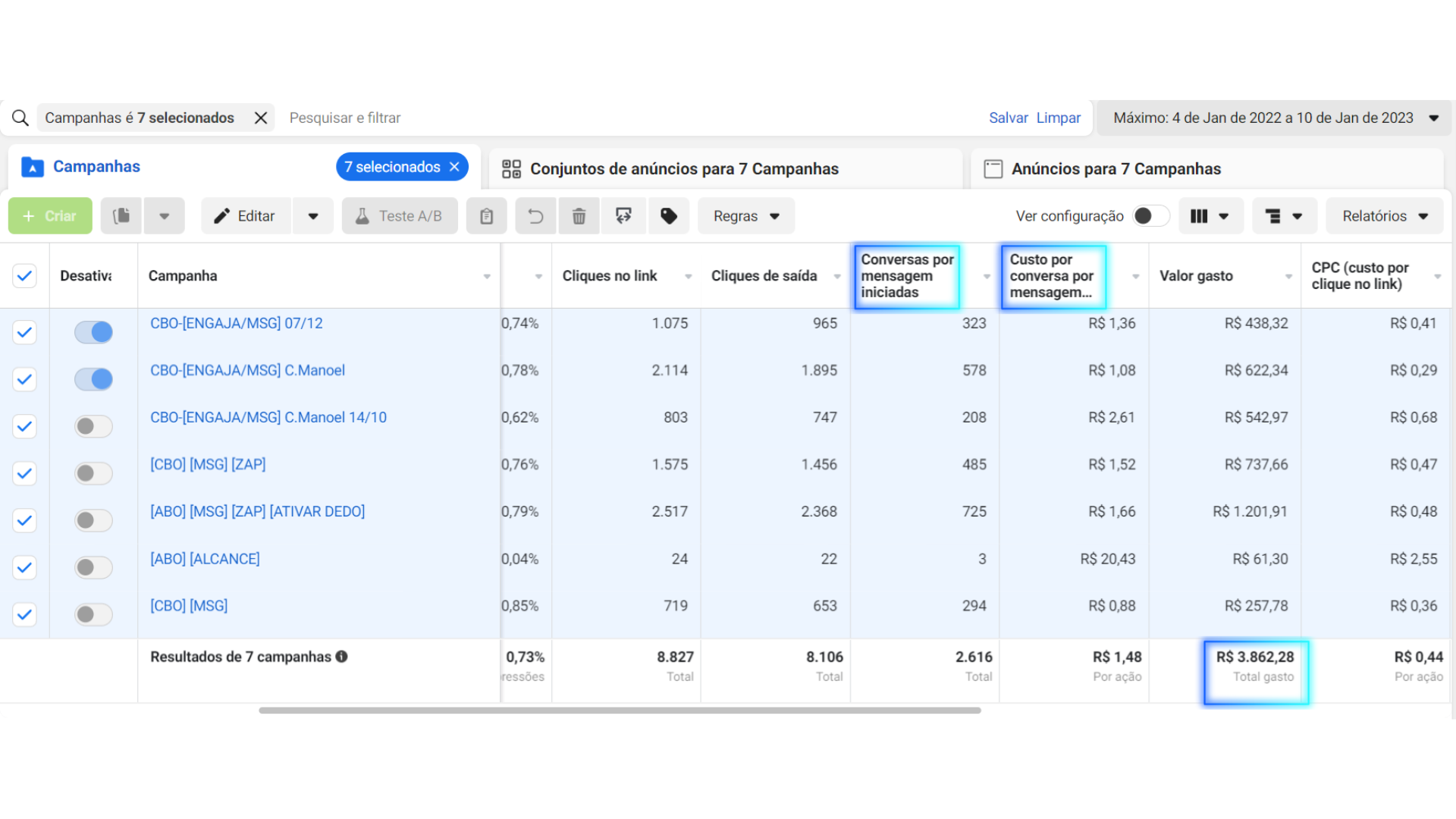Click the clipboard paste icon
The height and width of the screenshot is (819, 1456).
click(486, 216)
